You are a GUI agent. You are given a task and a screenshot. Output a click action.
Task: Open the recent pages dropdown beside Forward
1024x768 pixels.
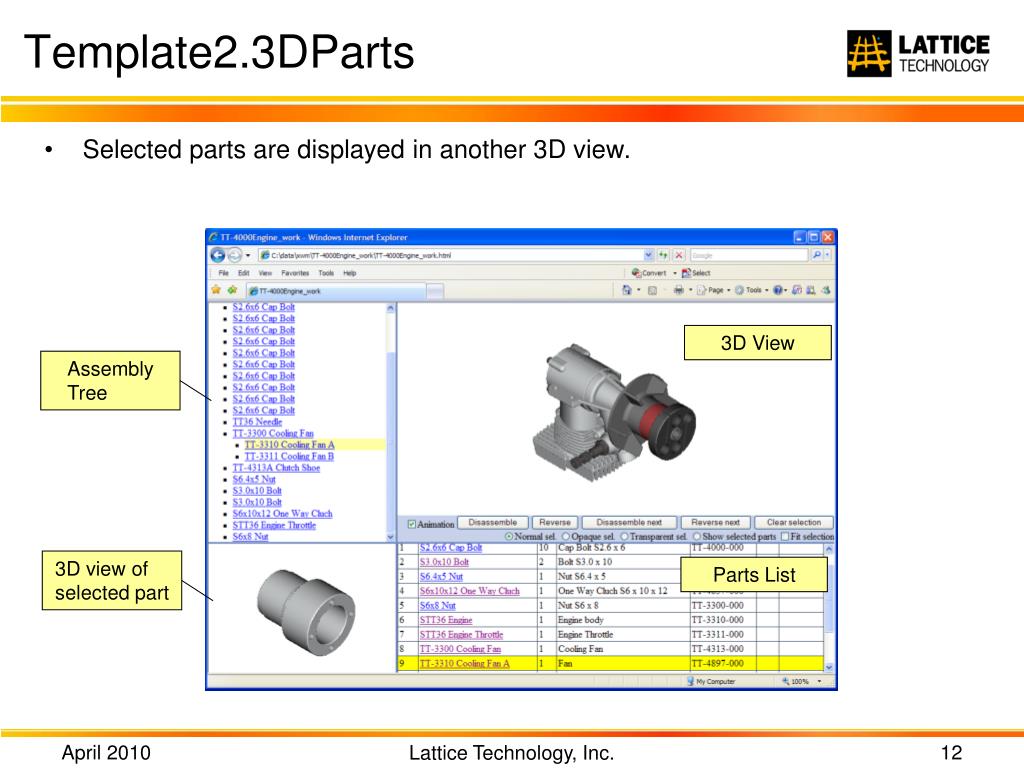point(248,255)
